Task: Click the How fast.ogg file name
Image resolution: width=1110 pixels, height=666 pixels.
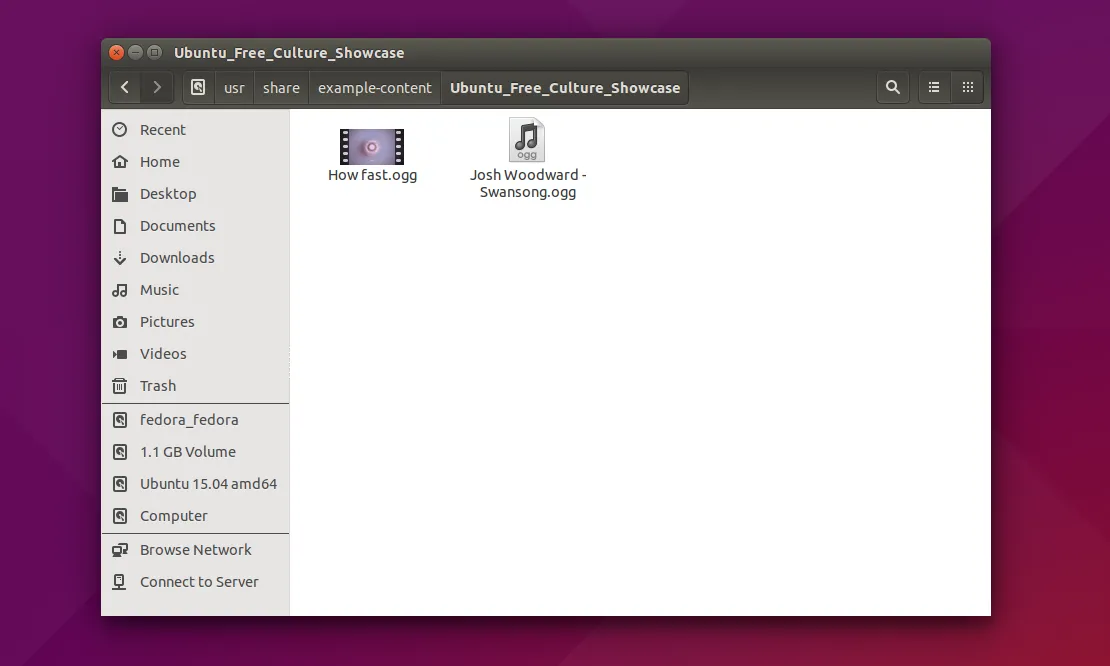Action: pos(372,175)
